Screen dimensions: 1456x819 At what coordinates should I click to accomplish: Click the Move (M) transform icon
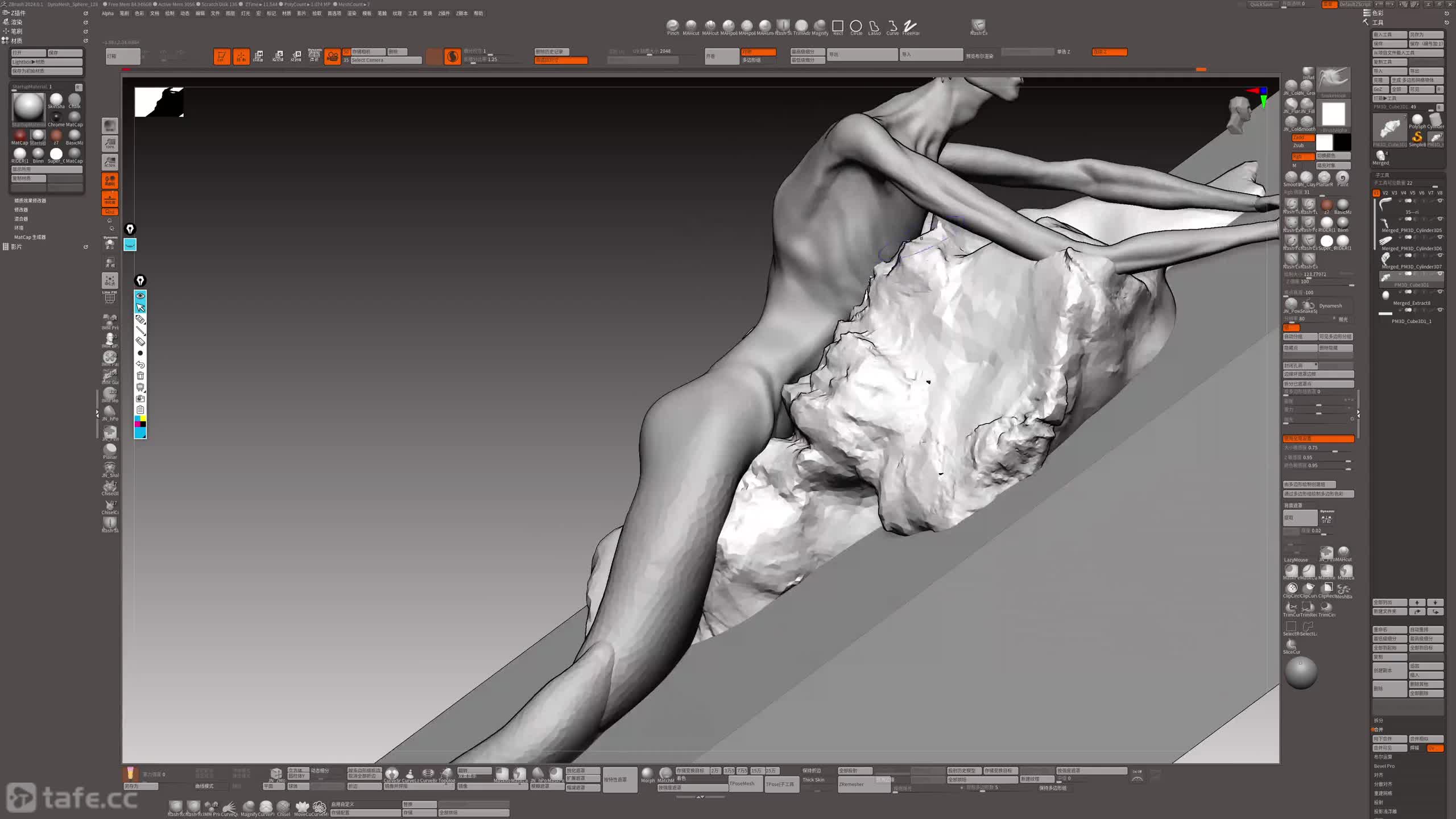click(258, 56)
